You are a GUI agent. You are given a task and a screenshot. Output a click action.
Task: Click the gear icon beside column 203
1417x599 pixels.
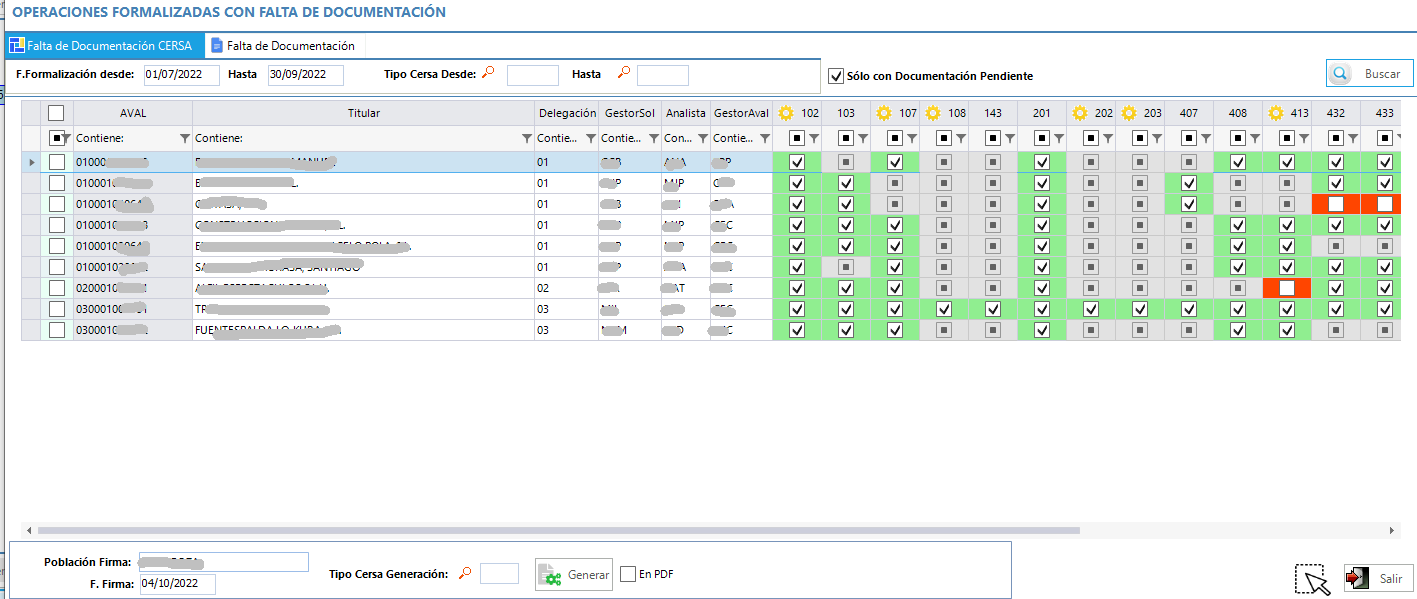(1129, 113)
